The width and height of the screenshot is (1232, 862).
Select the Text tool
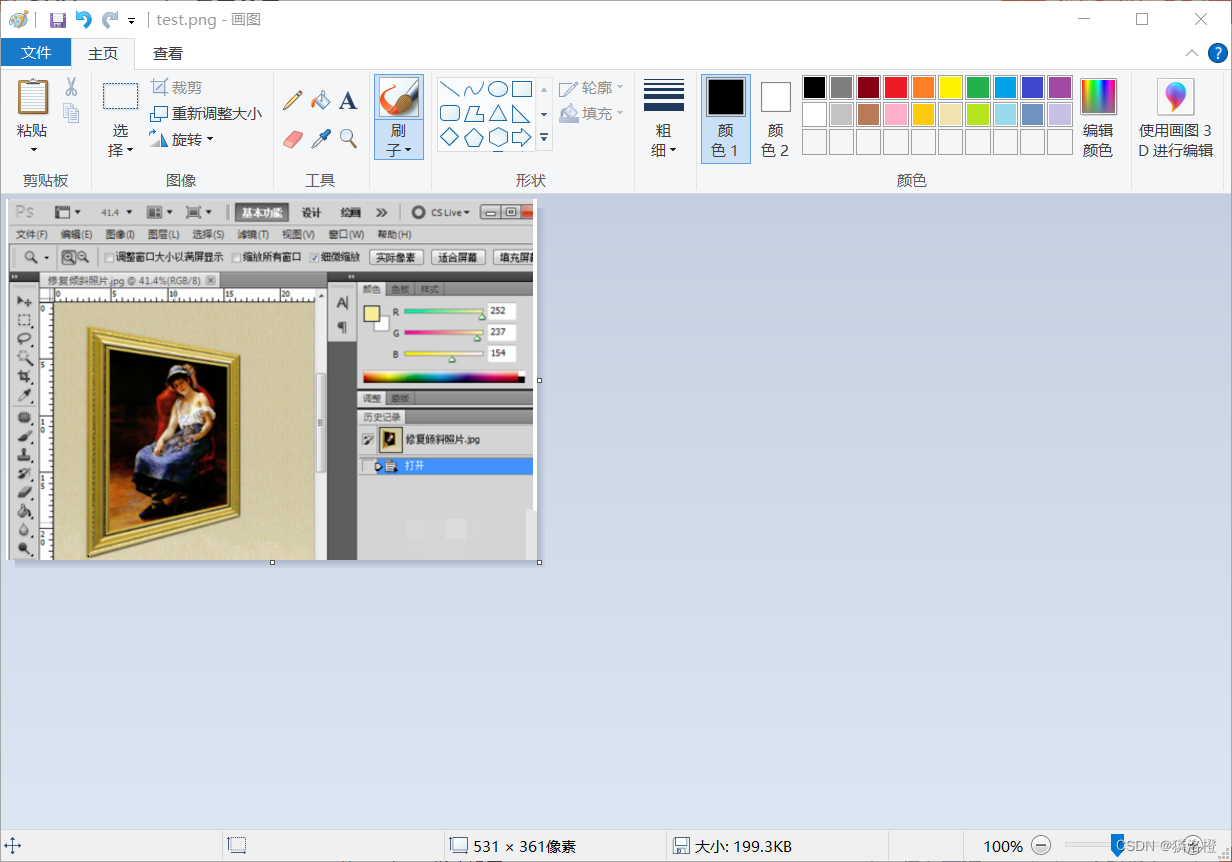coord(348,99)
